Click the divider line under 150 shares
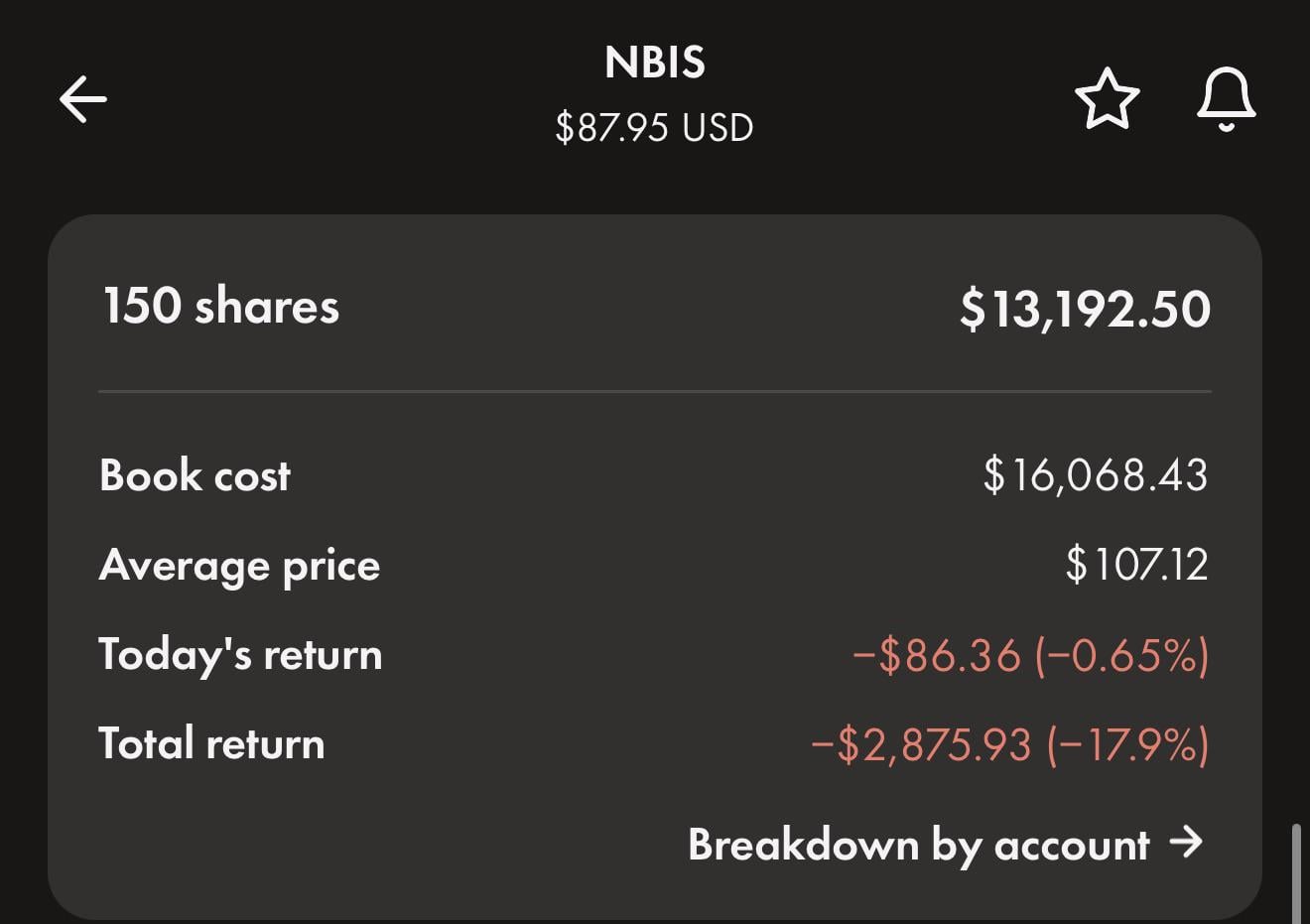This screenshot has width=1310, height=924. click(x=655, y=392)
